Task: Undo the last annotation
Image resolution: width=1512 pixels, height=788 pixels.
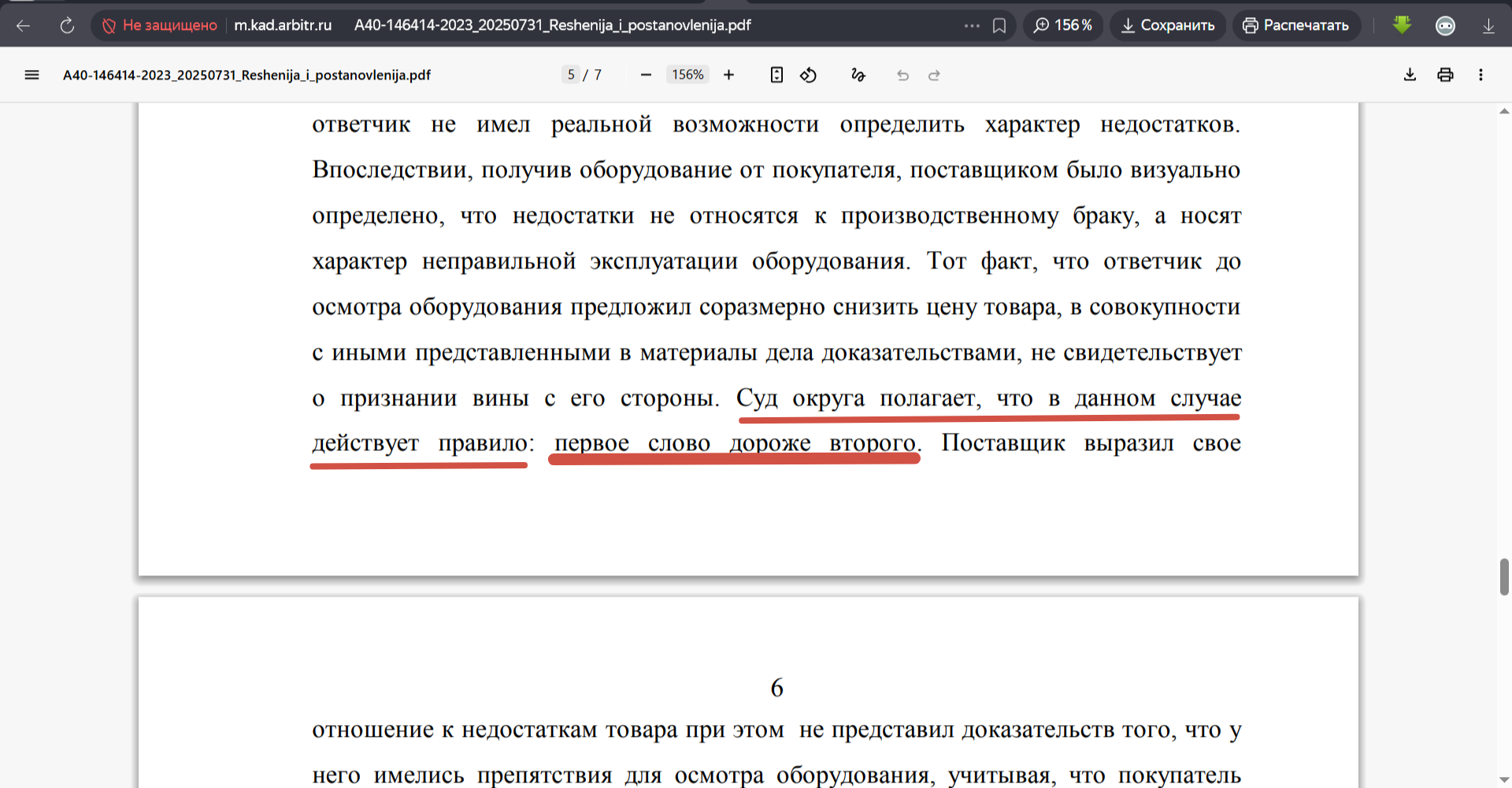Action: tap(902, 76)
